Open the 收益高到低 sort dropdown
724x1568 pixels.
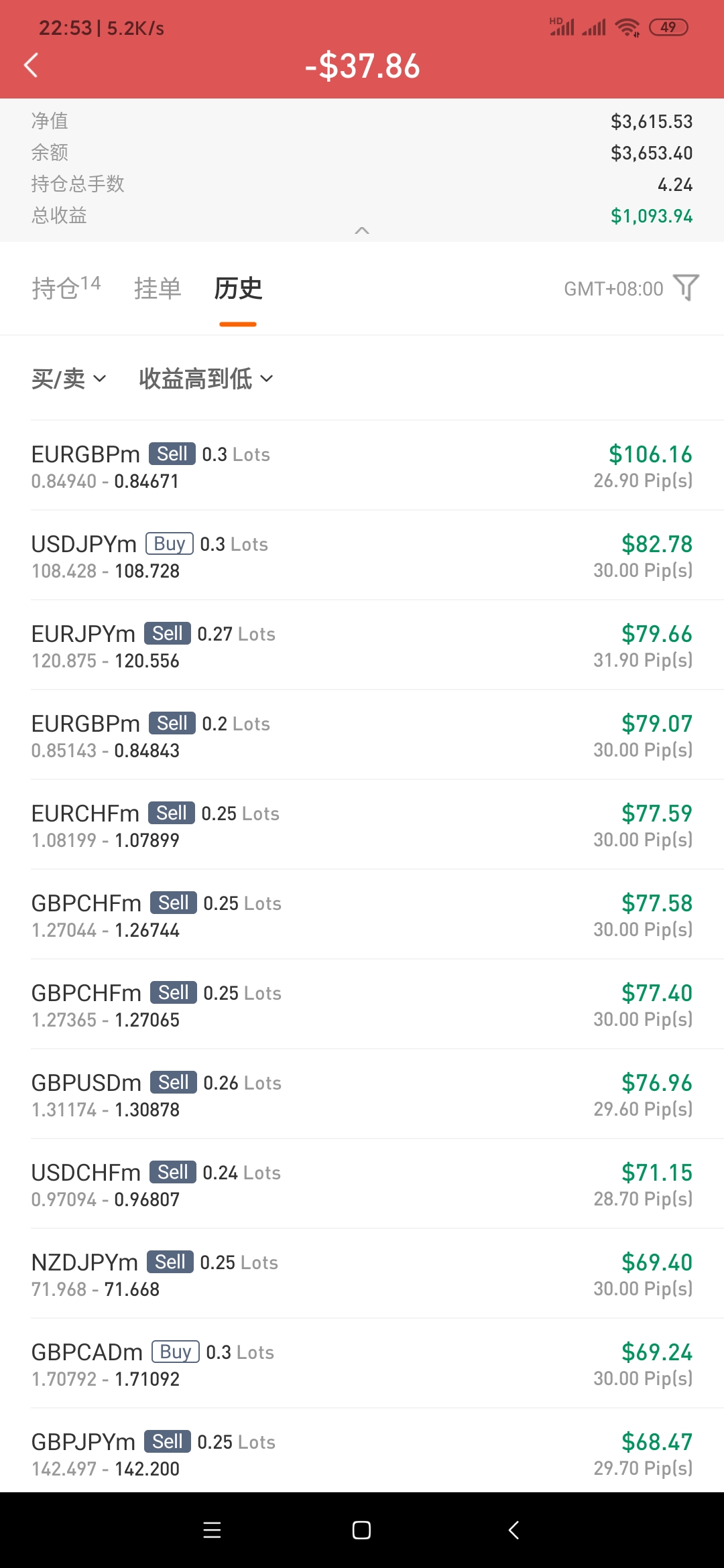[x=206, y=379]
